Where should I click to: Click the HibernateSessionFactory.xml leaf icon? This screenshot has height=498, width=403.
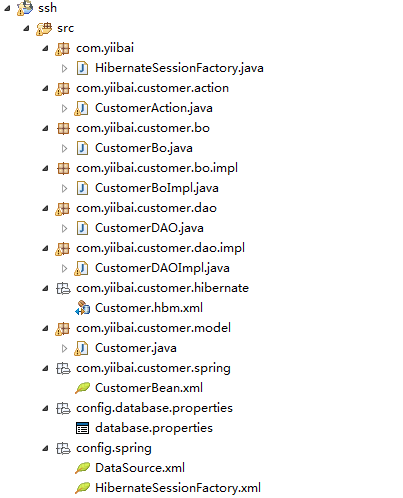[x=82, y=488]
